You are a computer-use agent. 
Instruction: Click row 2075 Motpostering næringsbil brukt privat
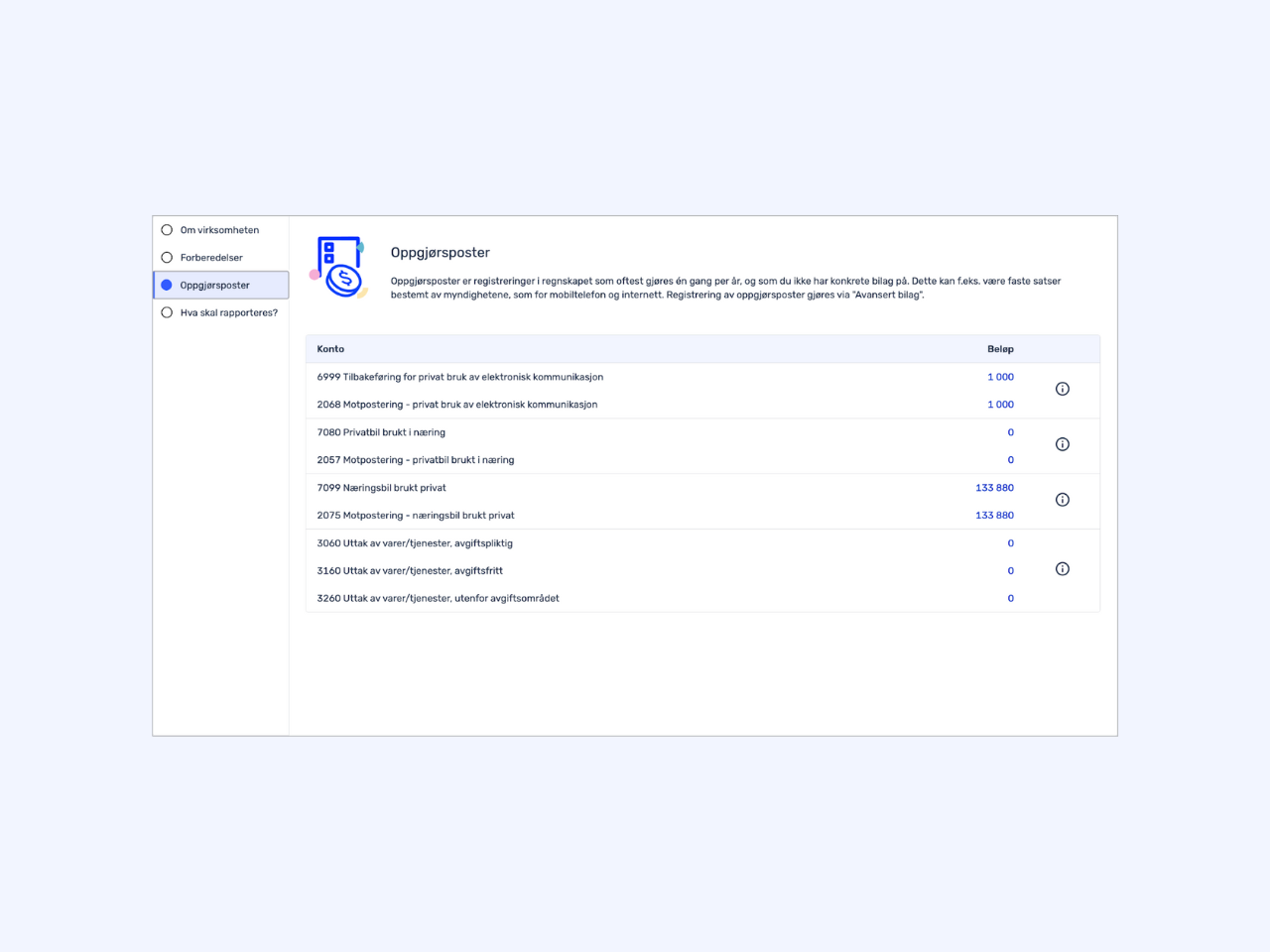click(416, 516)
